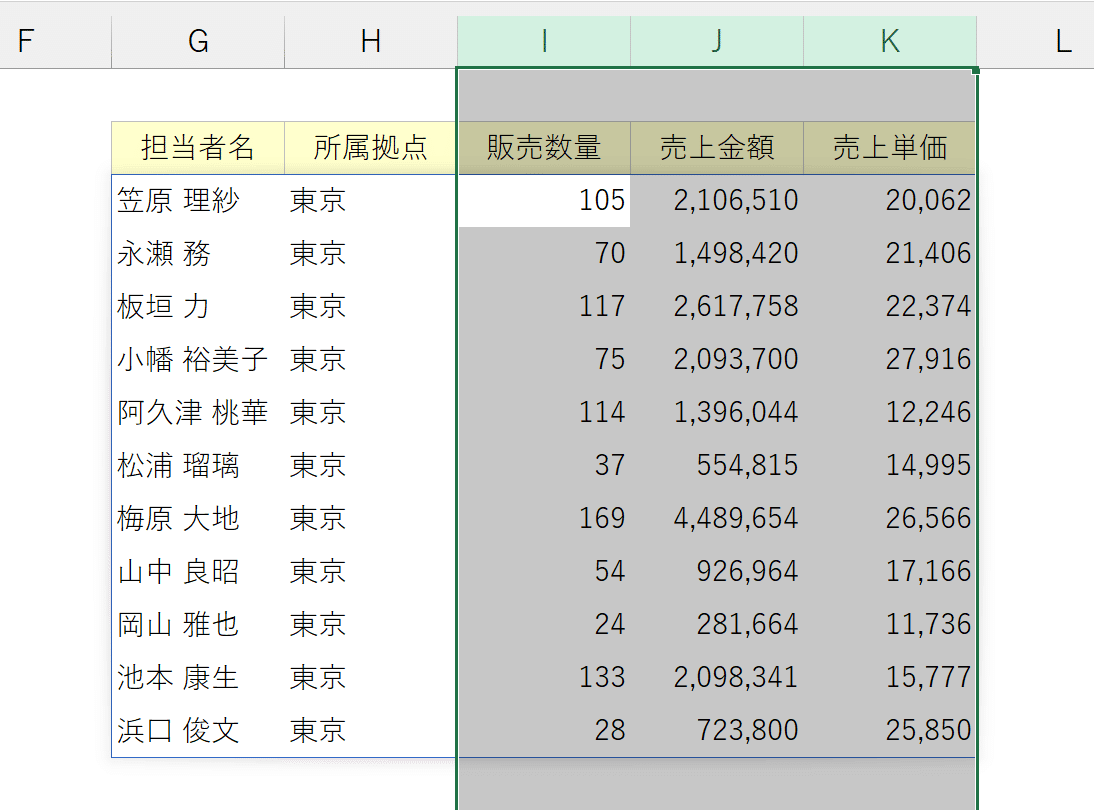Select sales quantity cell 75
Viewport: 1094px width, 810px height.
tap(544, 359)
